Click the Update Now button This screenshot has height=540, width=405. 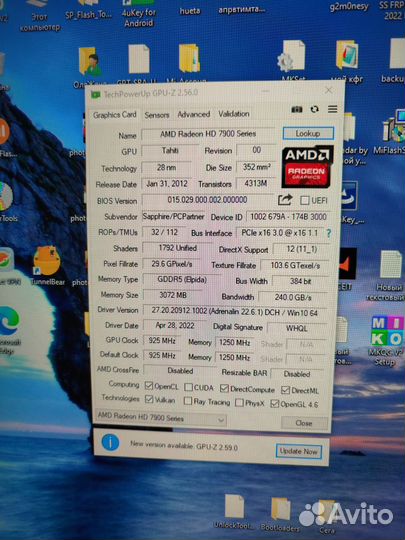pyautogui.click(x=299, y=451)
